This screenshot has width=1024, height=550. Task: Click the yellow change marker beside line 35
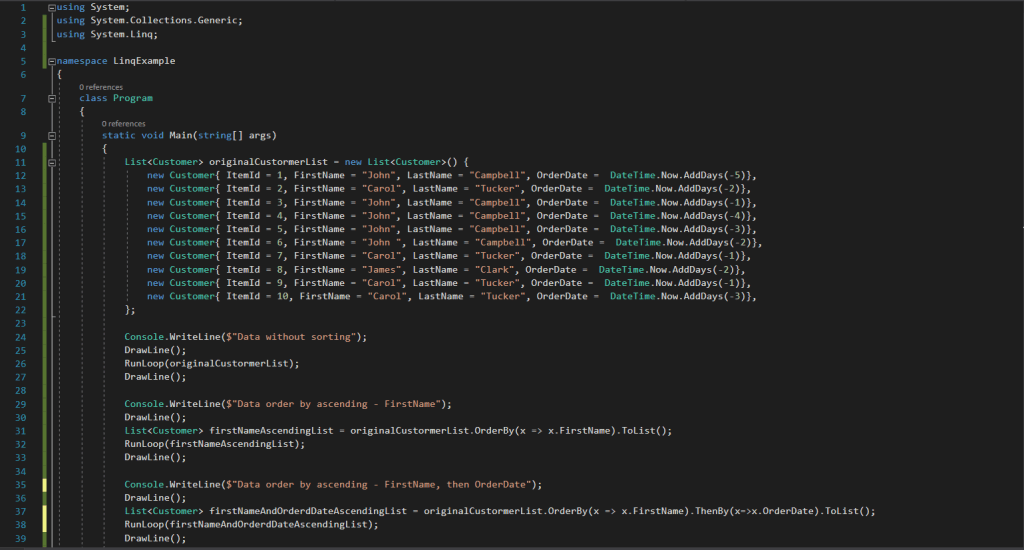[45, 484]
